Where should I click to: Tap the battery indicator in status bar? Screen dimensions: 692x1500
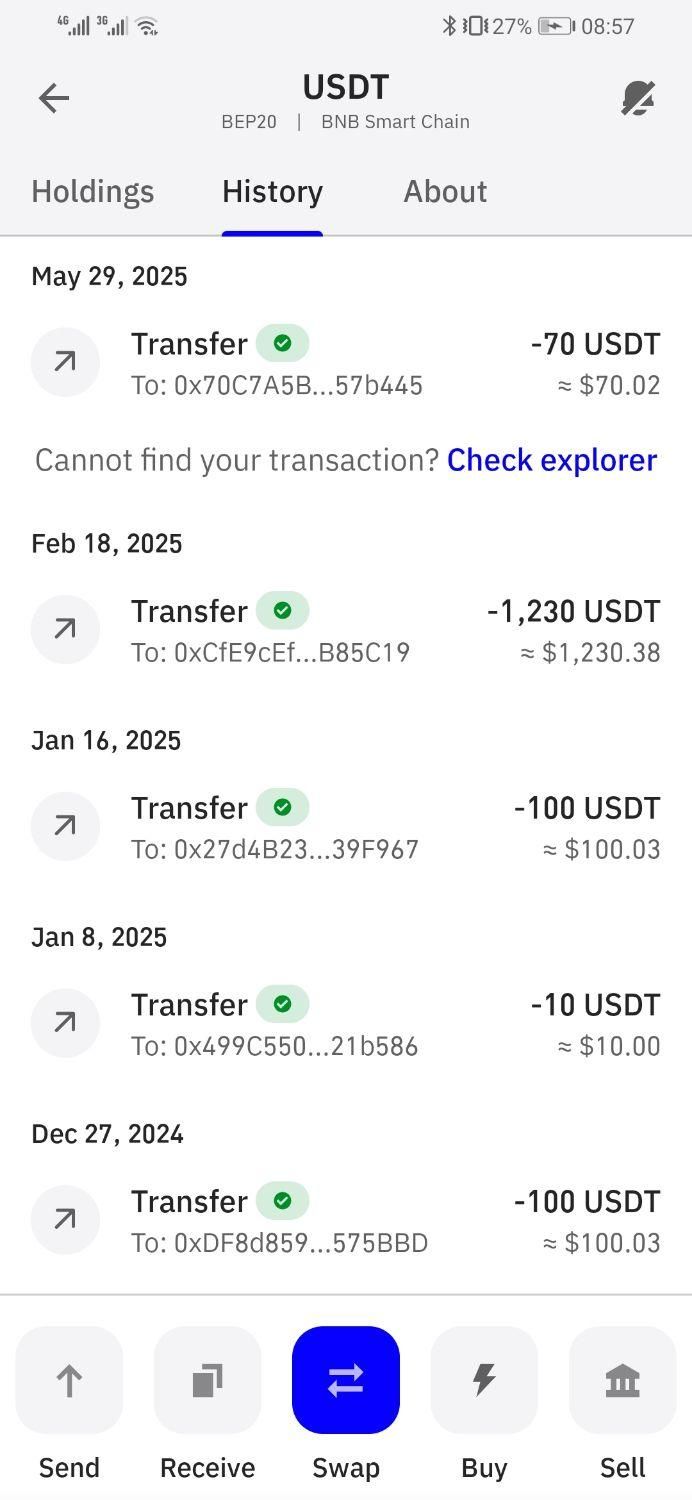[556, 26]
